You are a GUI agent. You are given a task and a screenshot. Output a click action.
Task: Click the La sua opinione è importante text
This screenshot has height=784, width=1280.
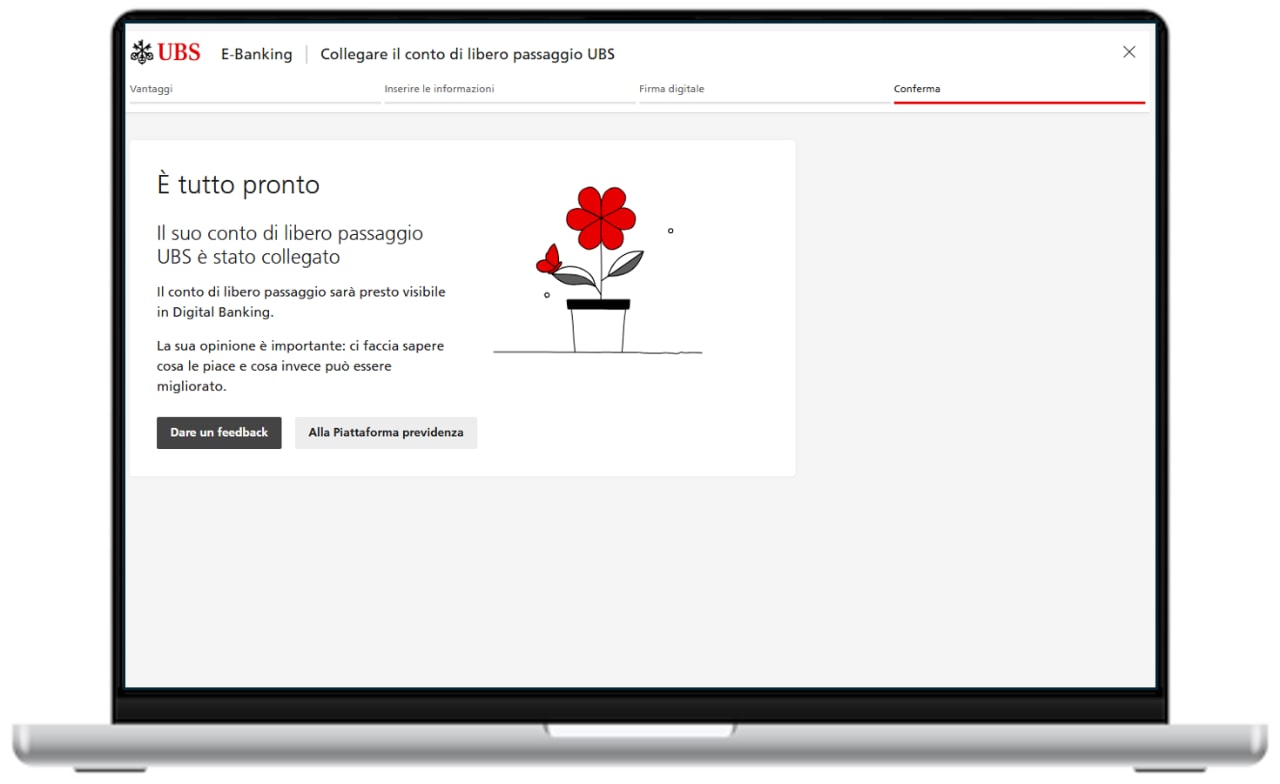click(x=300, y=366)
